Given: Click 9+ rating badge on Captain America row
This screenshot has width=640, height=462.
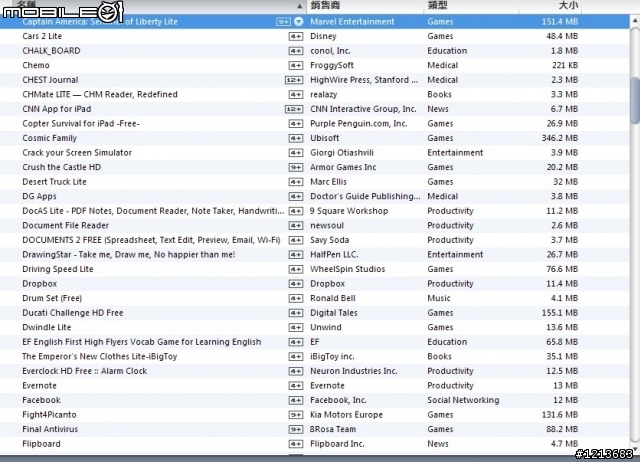Looking at the screenshot, I should (283, 22).
